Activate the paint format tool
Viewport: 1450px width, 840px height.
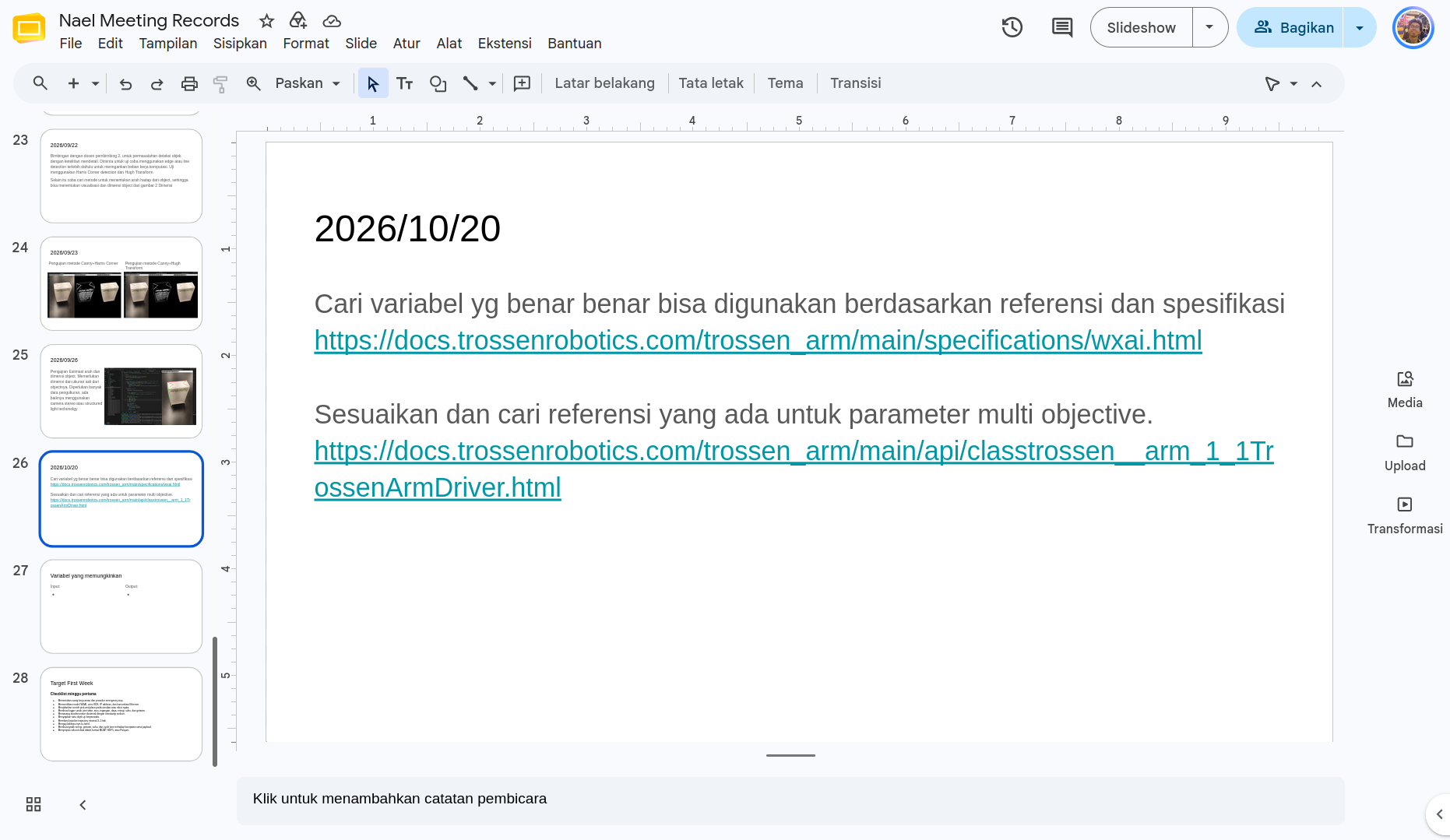[x=220, y=83]
